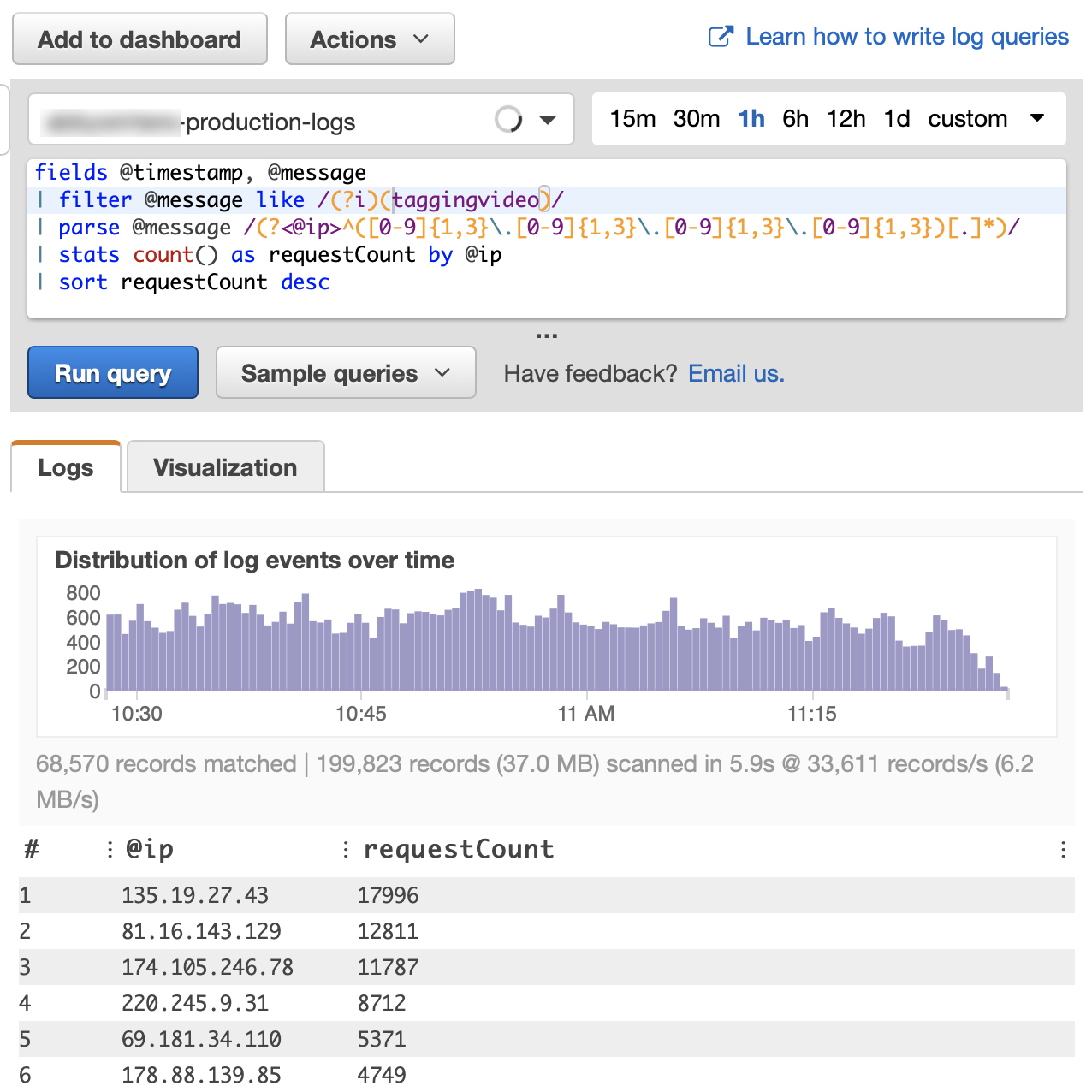The image size is (1092, 1092).
Task: Click the histogram of log events over time
Action: (x=558, y=640)
